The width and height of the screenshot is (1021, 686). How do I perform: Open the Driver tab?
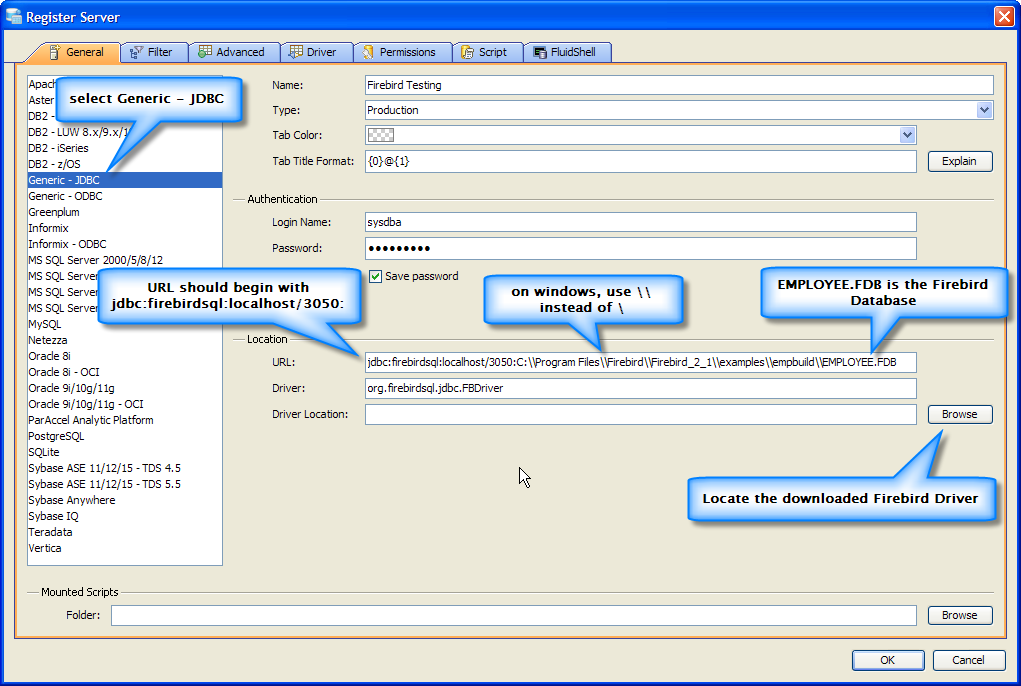click(316, 52)
